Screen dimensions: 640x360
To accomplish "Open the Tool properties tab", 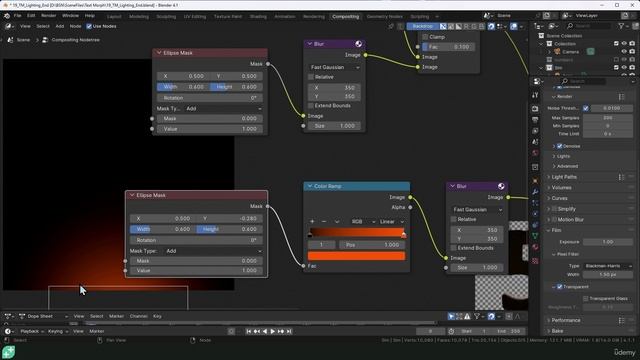I will pyautogui.click(x=535, y=95).
